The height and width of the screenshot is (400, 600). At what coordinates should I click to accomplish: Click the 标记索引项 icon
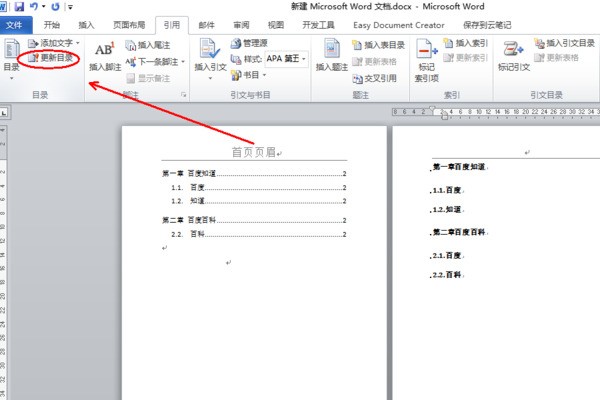426,50
